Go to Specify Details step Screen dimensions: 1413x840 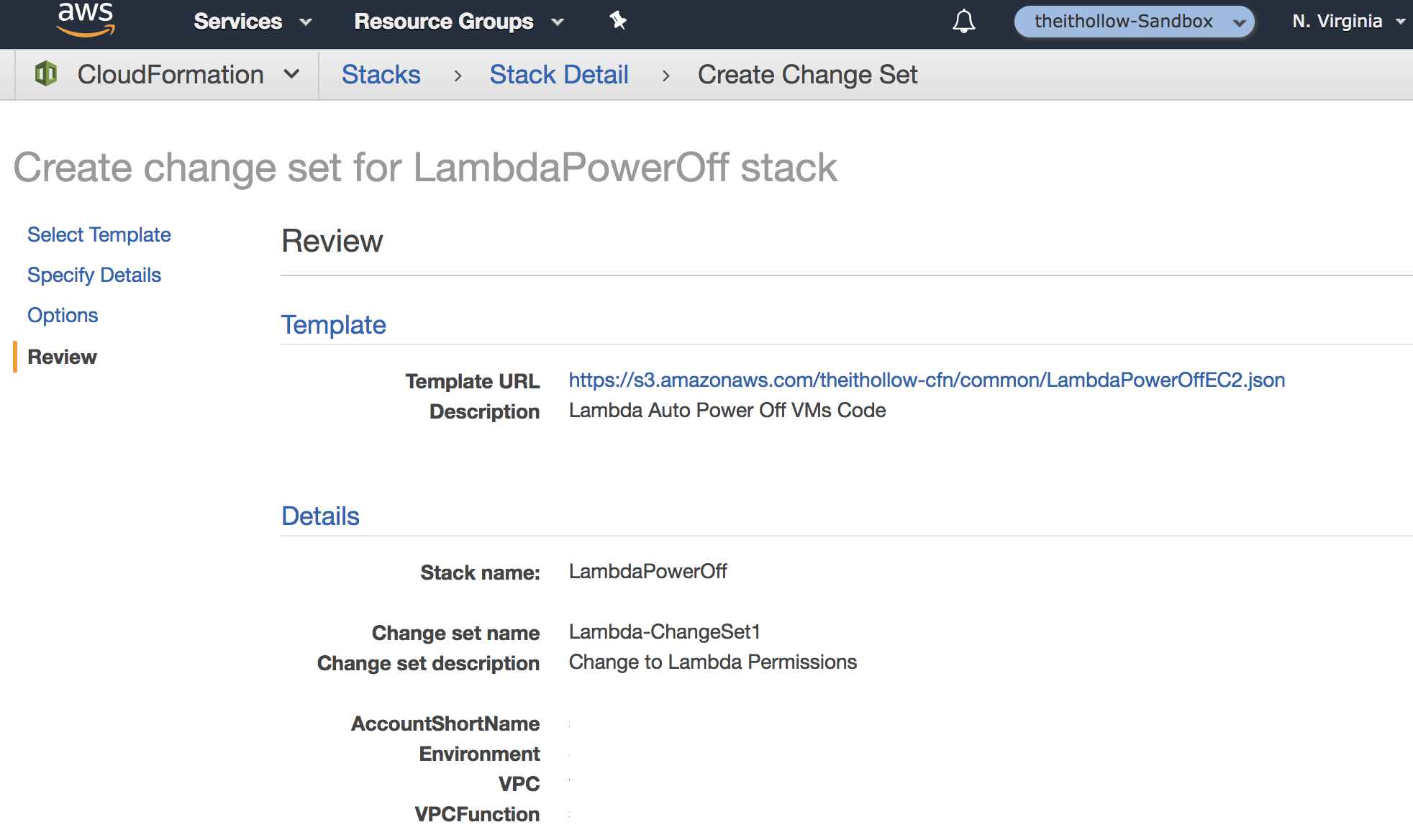94,275
